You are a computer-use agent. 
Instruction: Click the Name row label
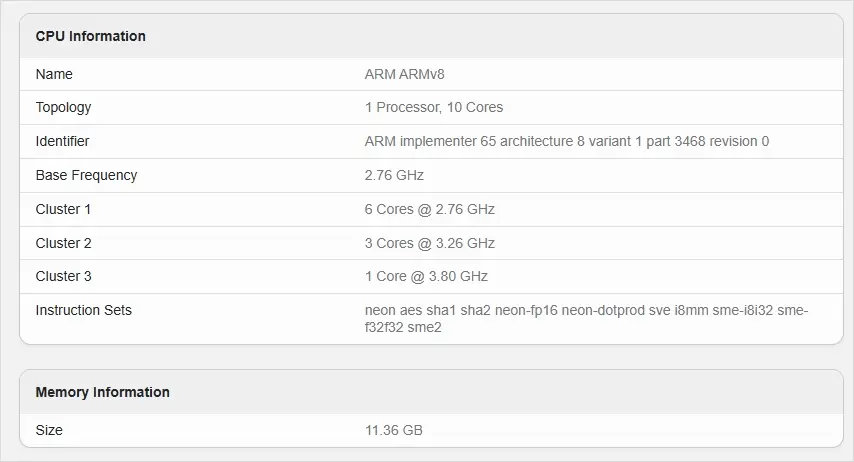coord(54,74)
